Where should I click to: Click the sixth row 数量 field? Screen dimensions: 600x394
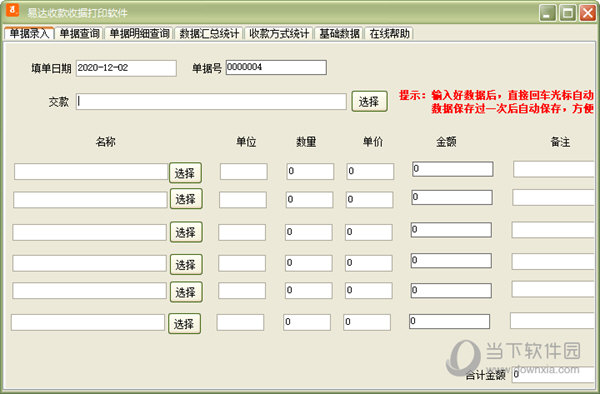click(x=307, y=322)
